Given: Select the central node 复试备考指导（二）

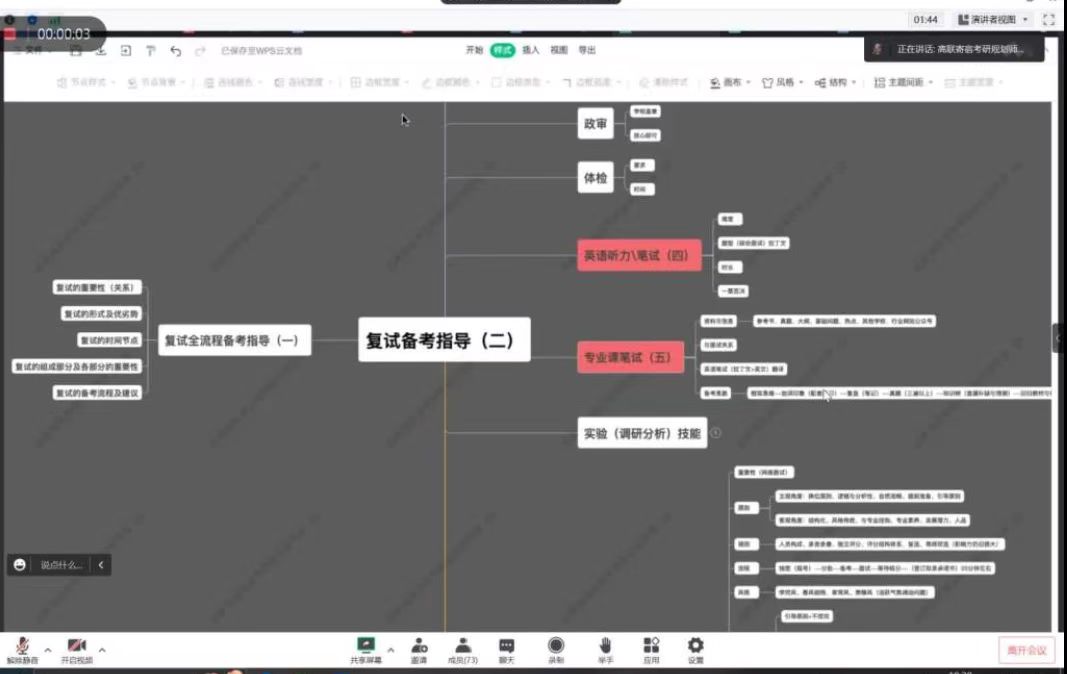Looking at the screenshot, I should click(442, 340).
